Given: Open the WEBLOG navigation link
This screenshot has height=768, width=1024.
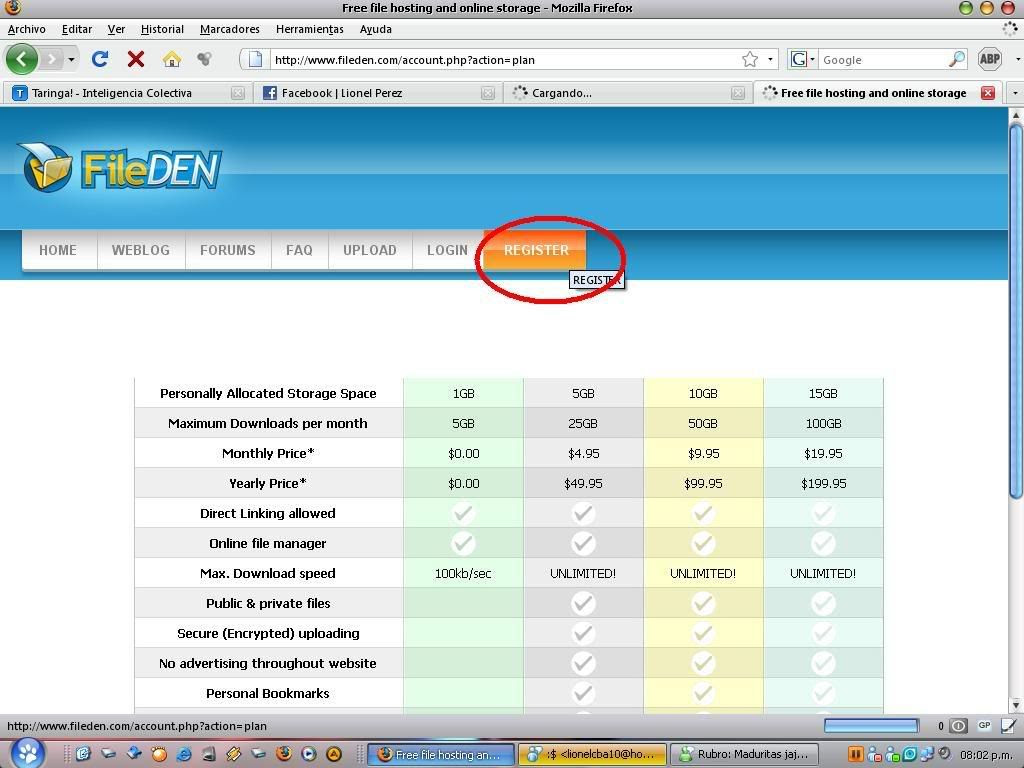Looking at the screenshot, I should [140, 250].
